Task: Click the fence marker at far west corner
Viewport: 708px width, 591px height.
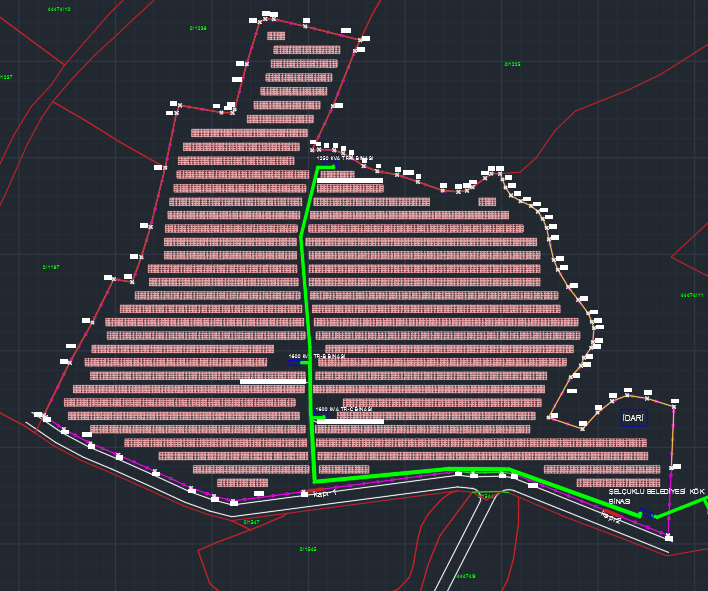Action: [x=38, y=415]
